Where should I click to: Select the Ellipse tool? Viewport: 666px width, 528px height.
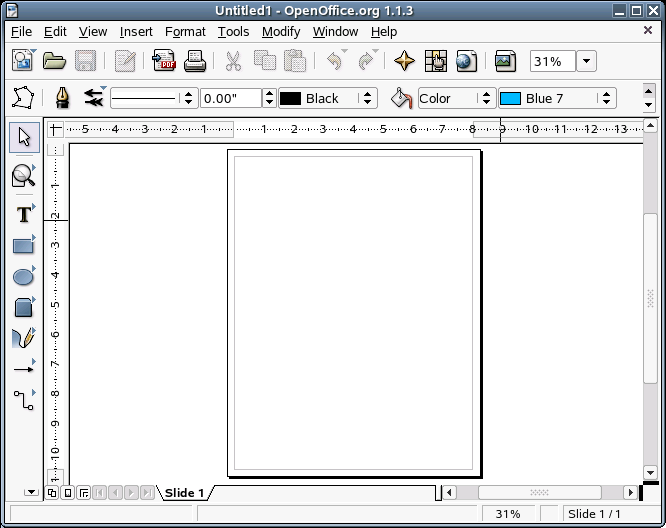click(23, 277)
